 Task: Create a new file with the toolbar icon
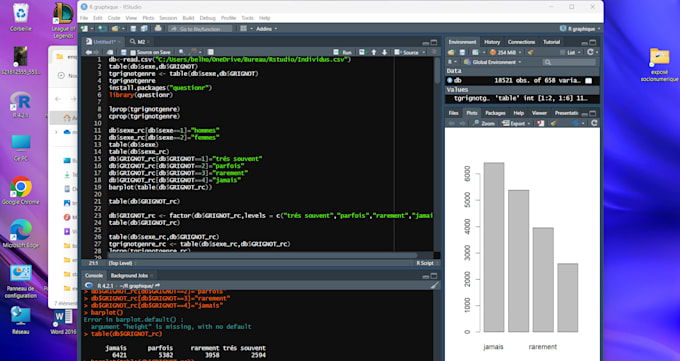click(85, 29)
